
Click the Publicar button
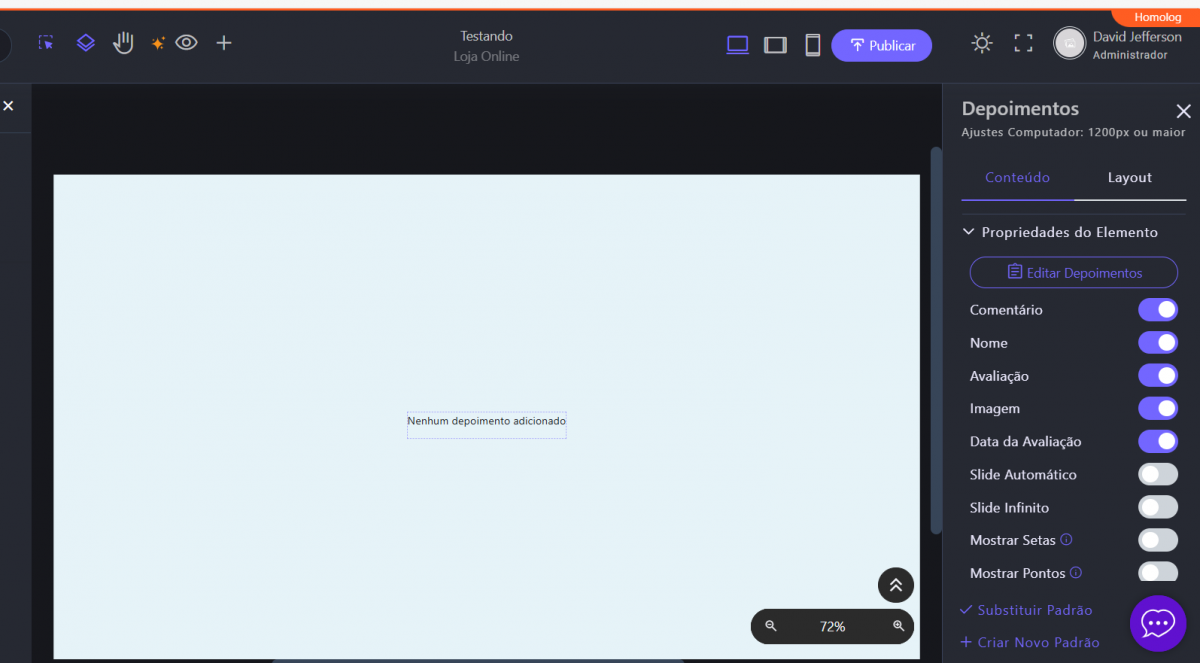(x=881, y=46)
